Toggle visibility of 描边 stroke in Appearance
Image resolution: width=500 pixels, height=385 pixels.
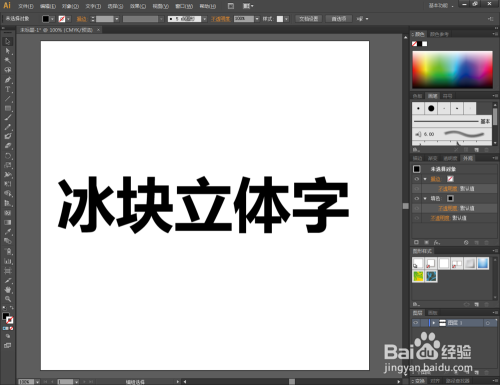coord(416,179)
